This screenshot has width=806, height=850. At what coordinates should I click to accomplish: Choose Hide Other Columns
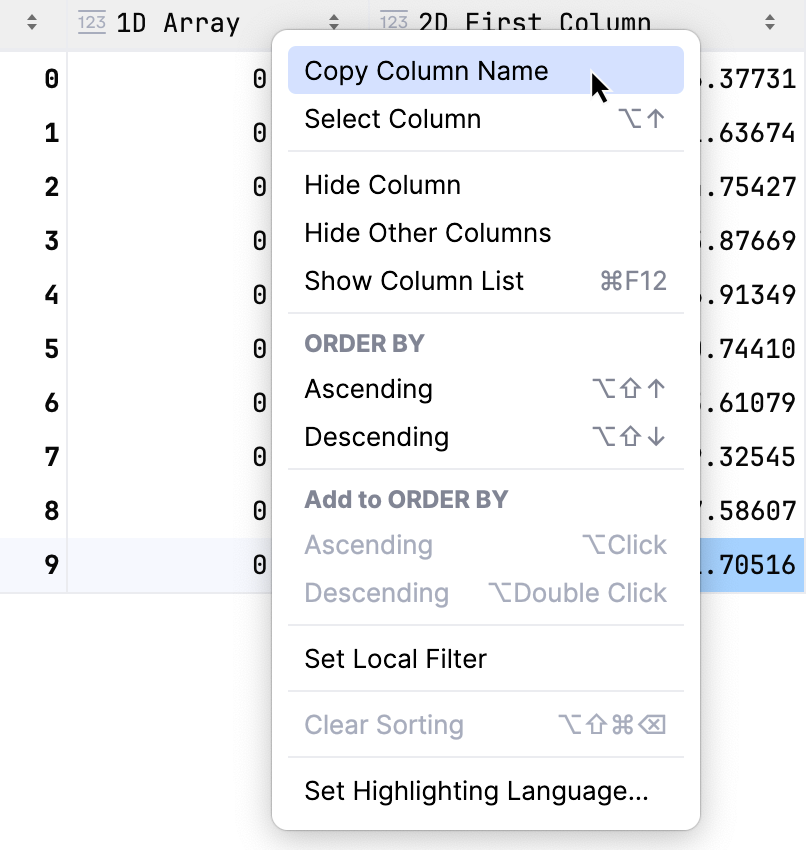(x=428, y=232)
